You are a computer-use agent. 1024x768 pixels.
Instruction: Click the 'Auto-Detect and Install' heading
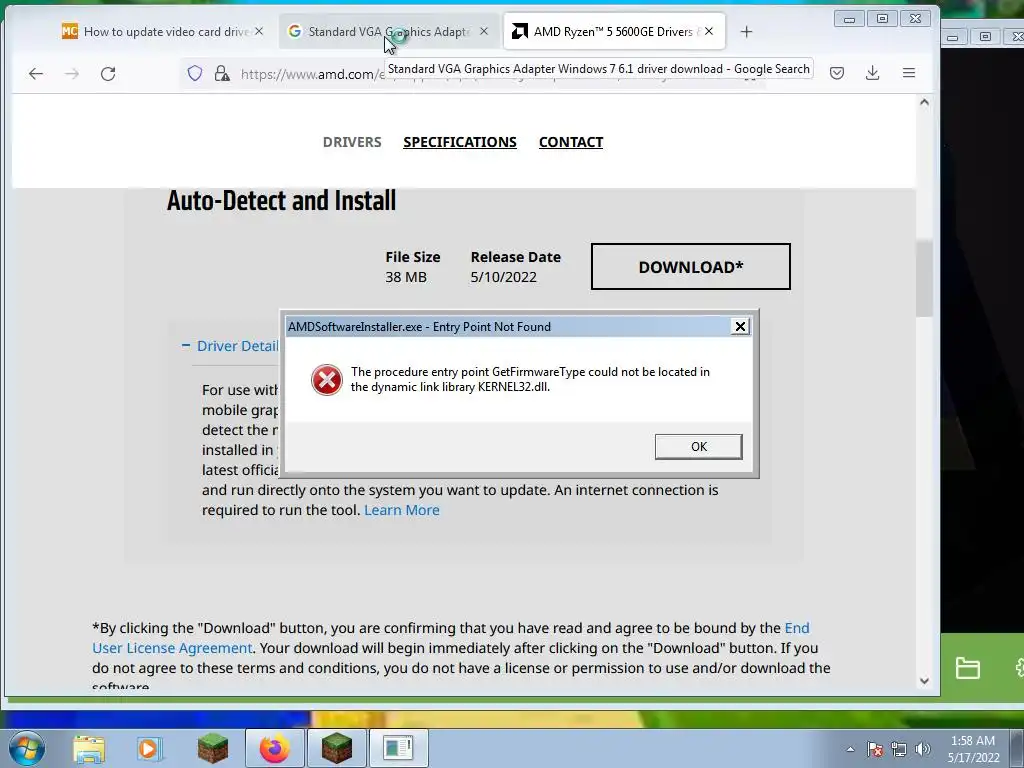click(281, 200)
